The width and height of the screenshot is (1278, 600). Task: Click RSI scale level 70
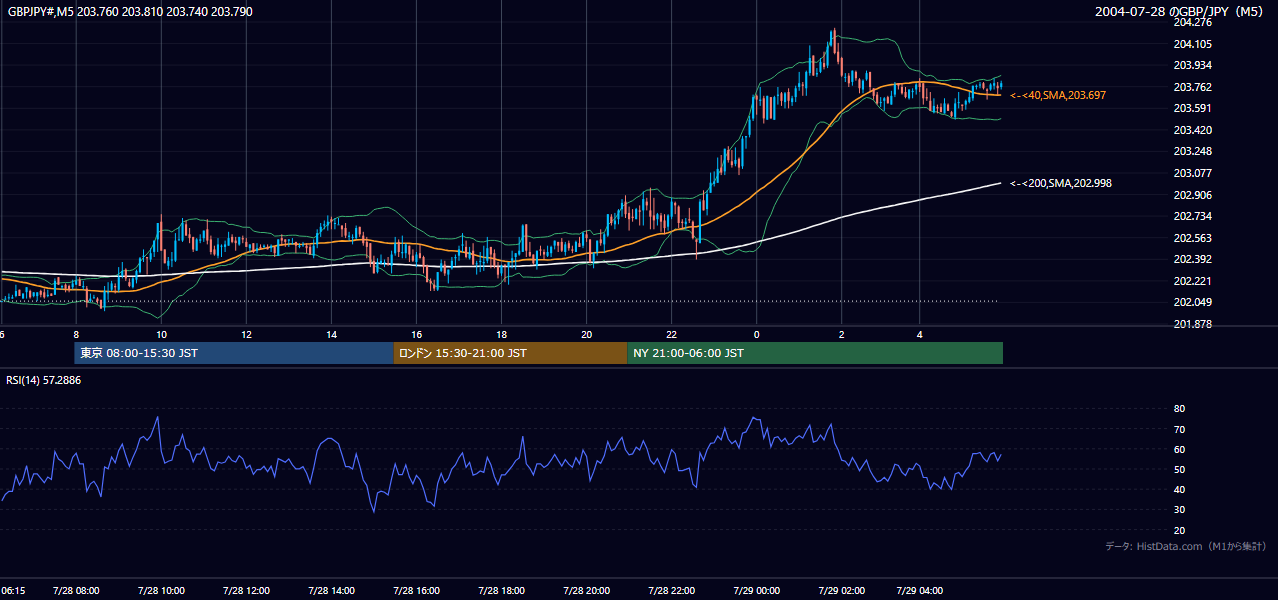coord(1179,429)
